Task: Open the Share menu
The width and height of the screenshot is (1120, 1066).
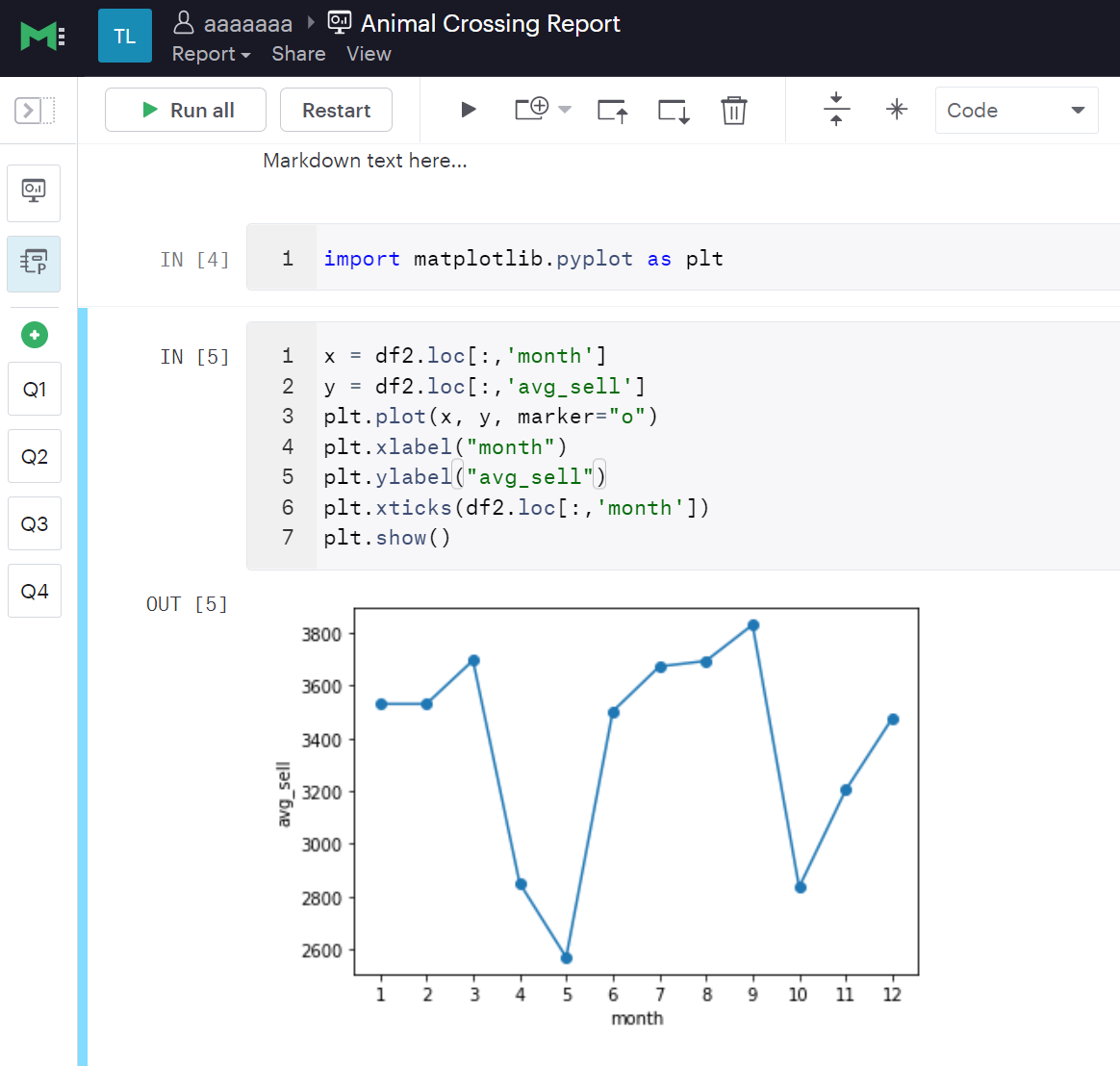Action: pyautogui.click(x=298, y=54)
